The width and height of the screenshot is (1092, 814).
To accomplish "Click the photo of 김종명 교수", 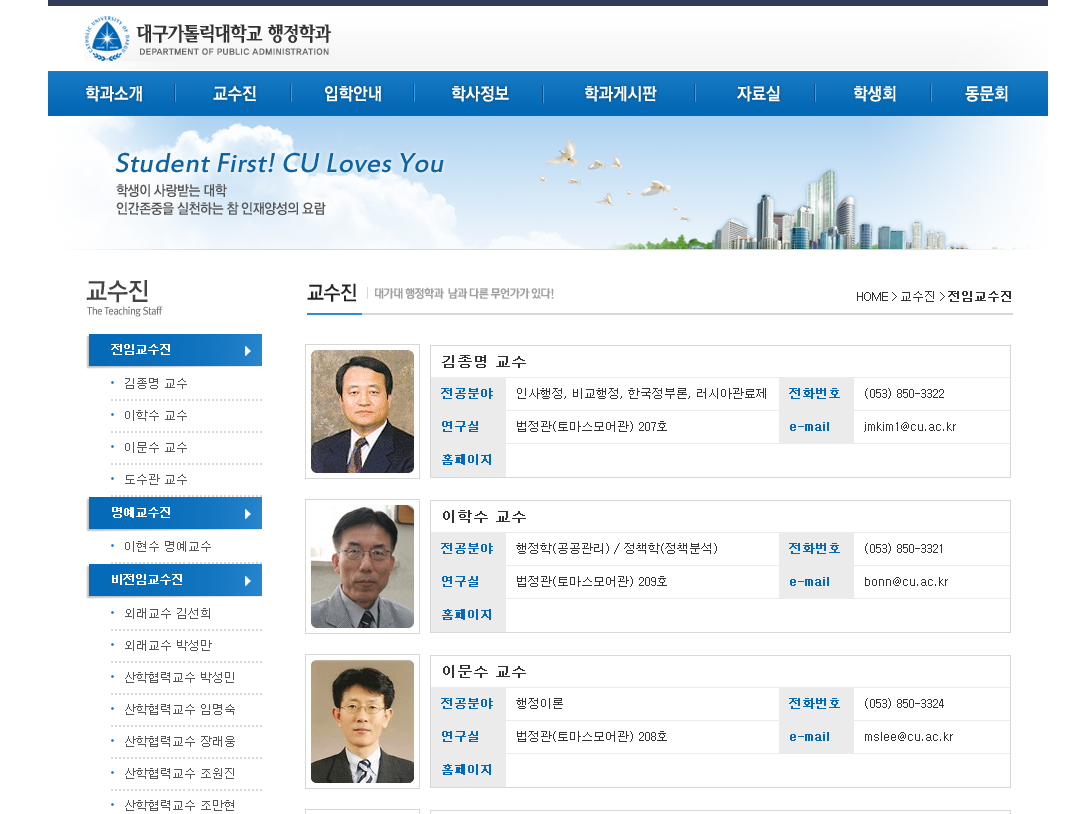I will [362, 412].
